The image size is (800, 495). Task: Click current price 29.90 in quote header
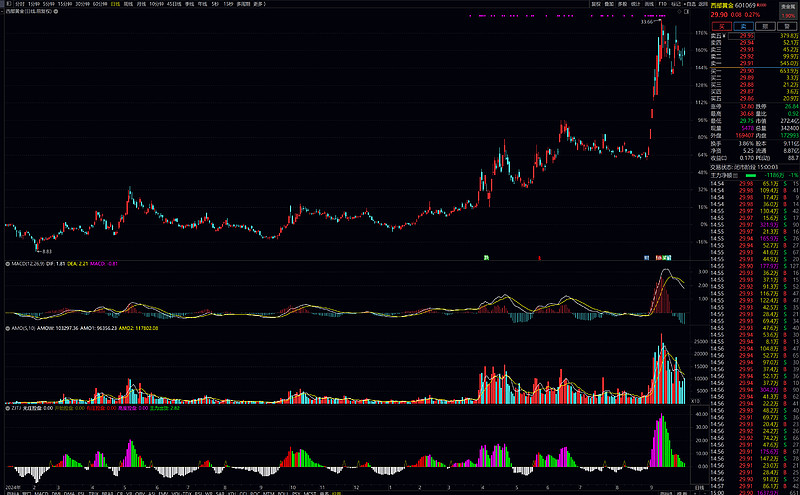(x=719, y=15)
